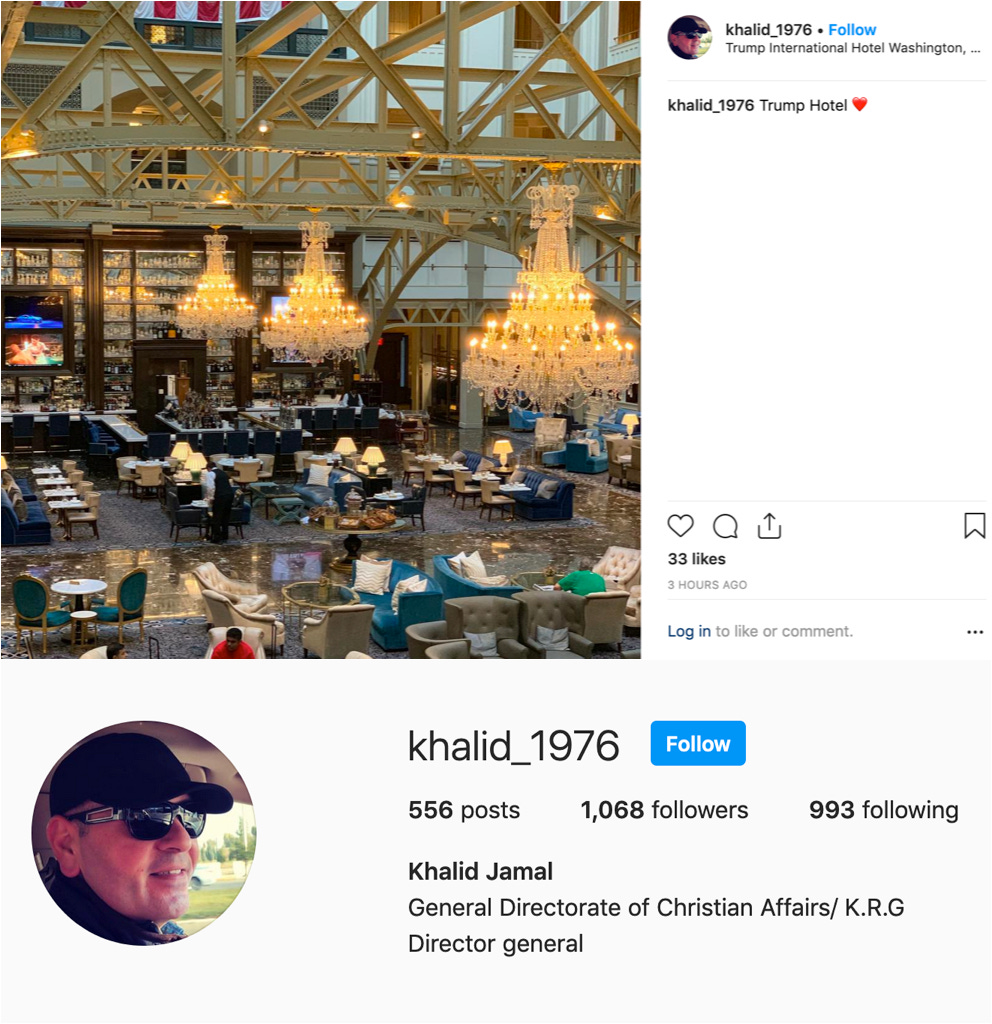
Task: Click the khalid_1976 username in the caption
Action: point(711,105)
